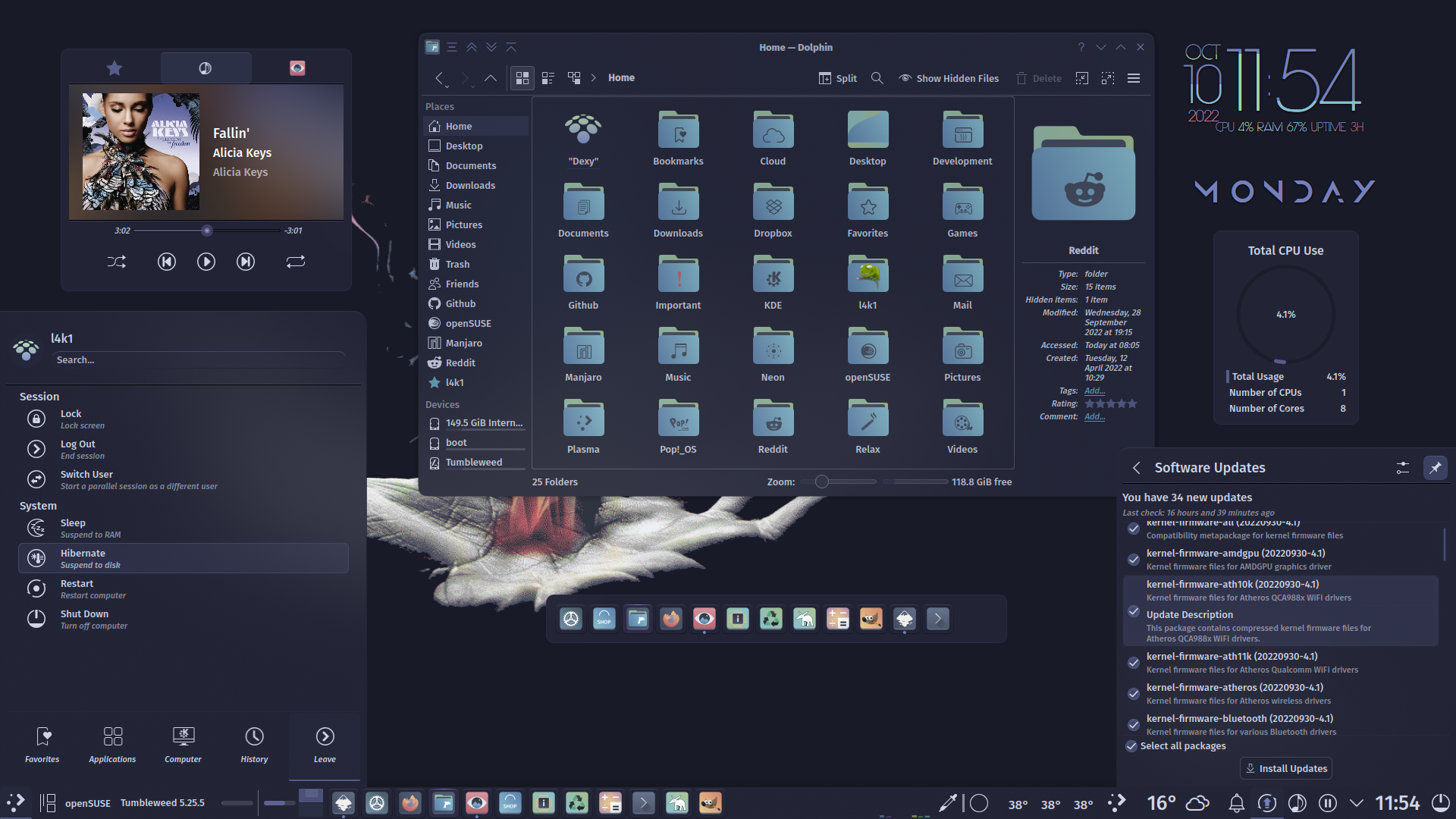
Task: Toggle Show Hidden Files in Dolphin
Action: pyautogui.click(x=949, y=78)
